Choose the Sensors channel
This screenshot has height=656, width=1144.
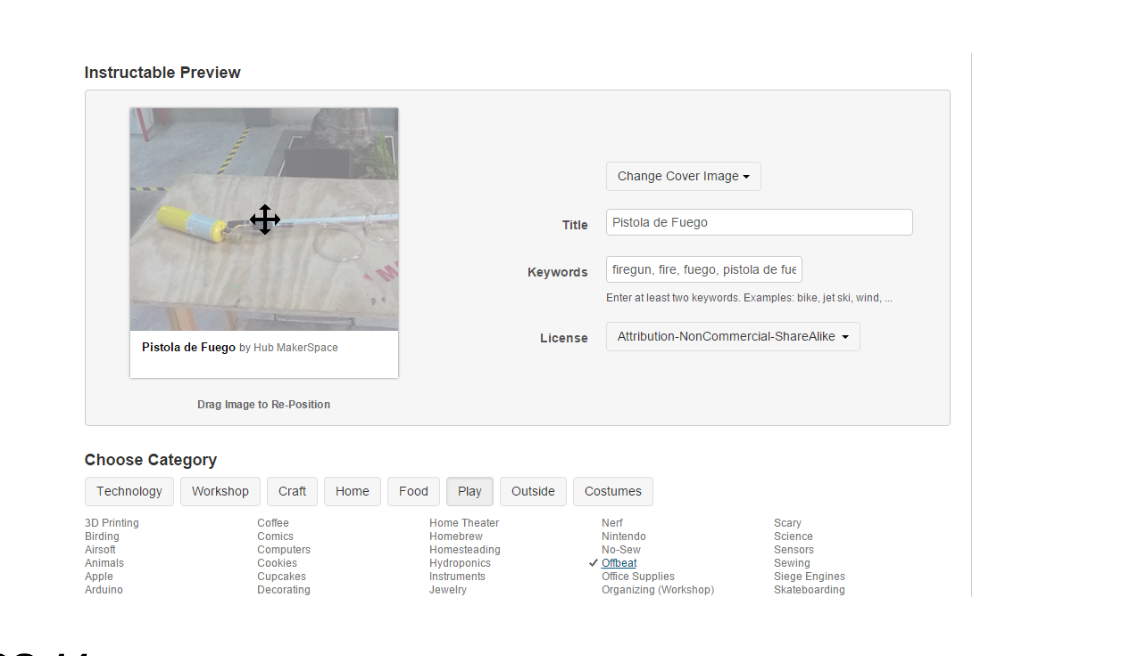(x=794, y=549)
